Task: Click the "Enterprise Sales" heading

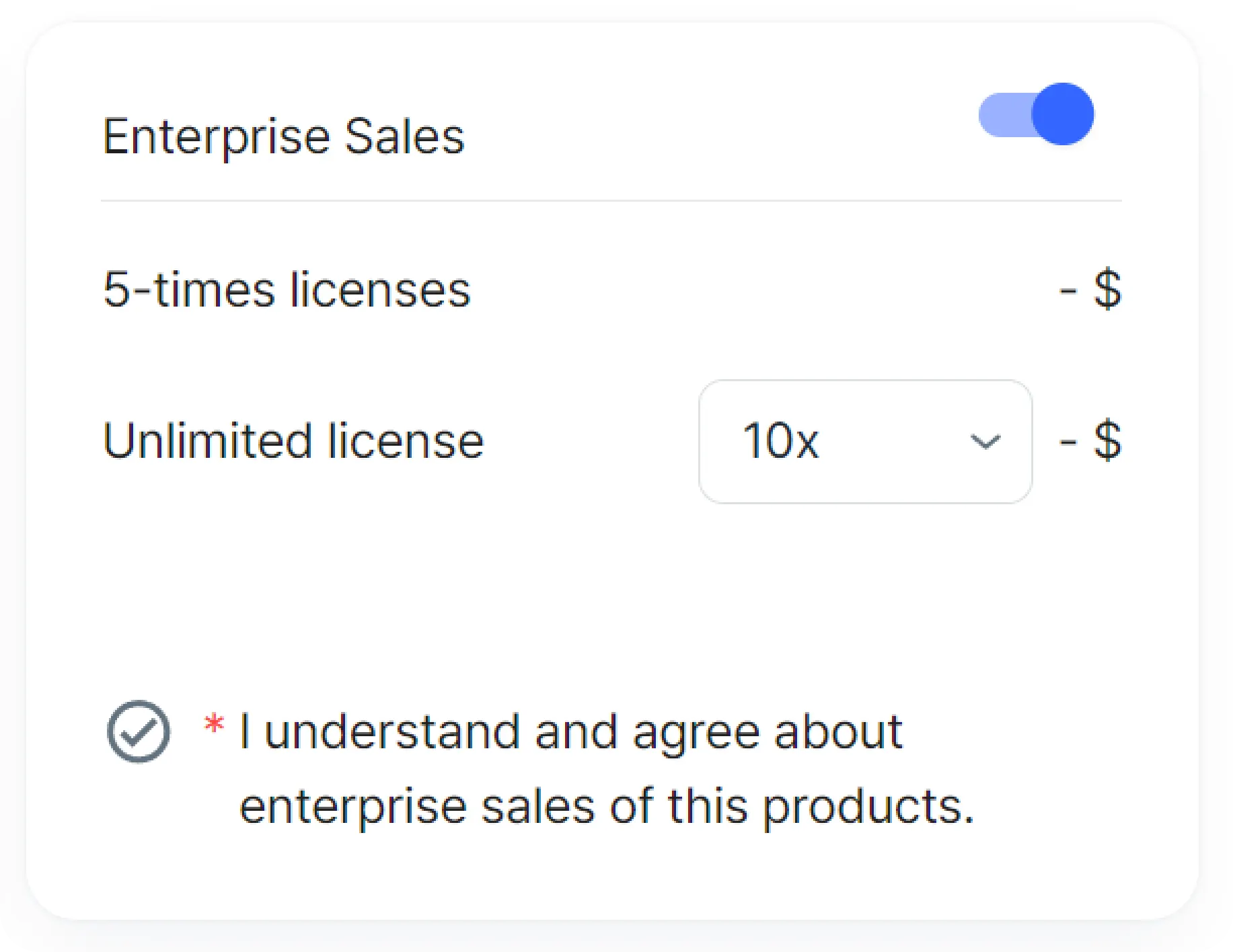Action: click(x=283, y=137)
